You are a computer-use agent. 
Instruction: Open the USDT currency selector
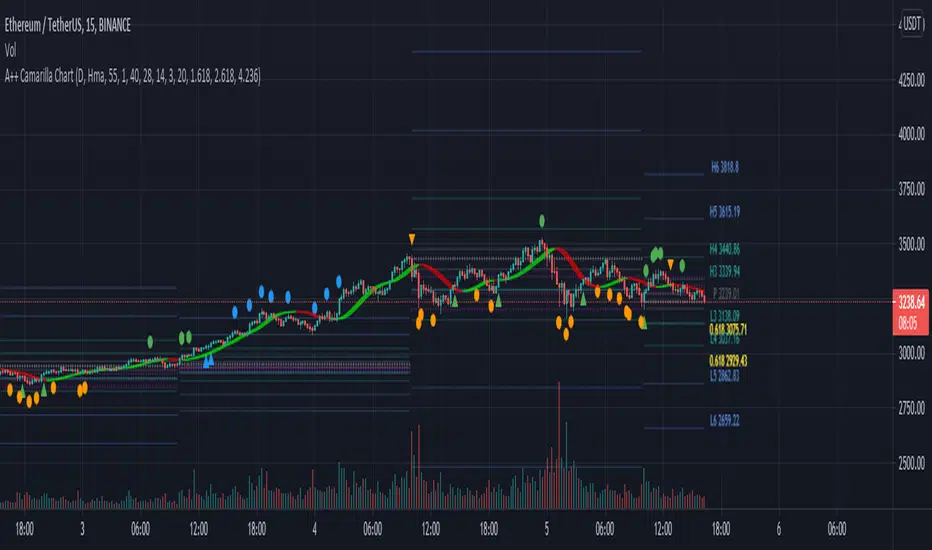[912, 24]
